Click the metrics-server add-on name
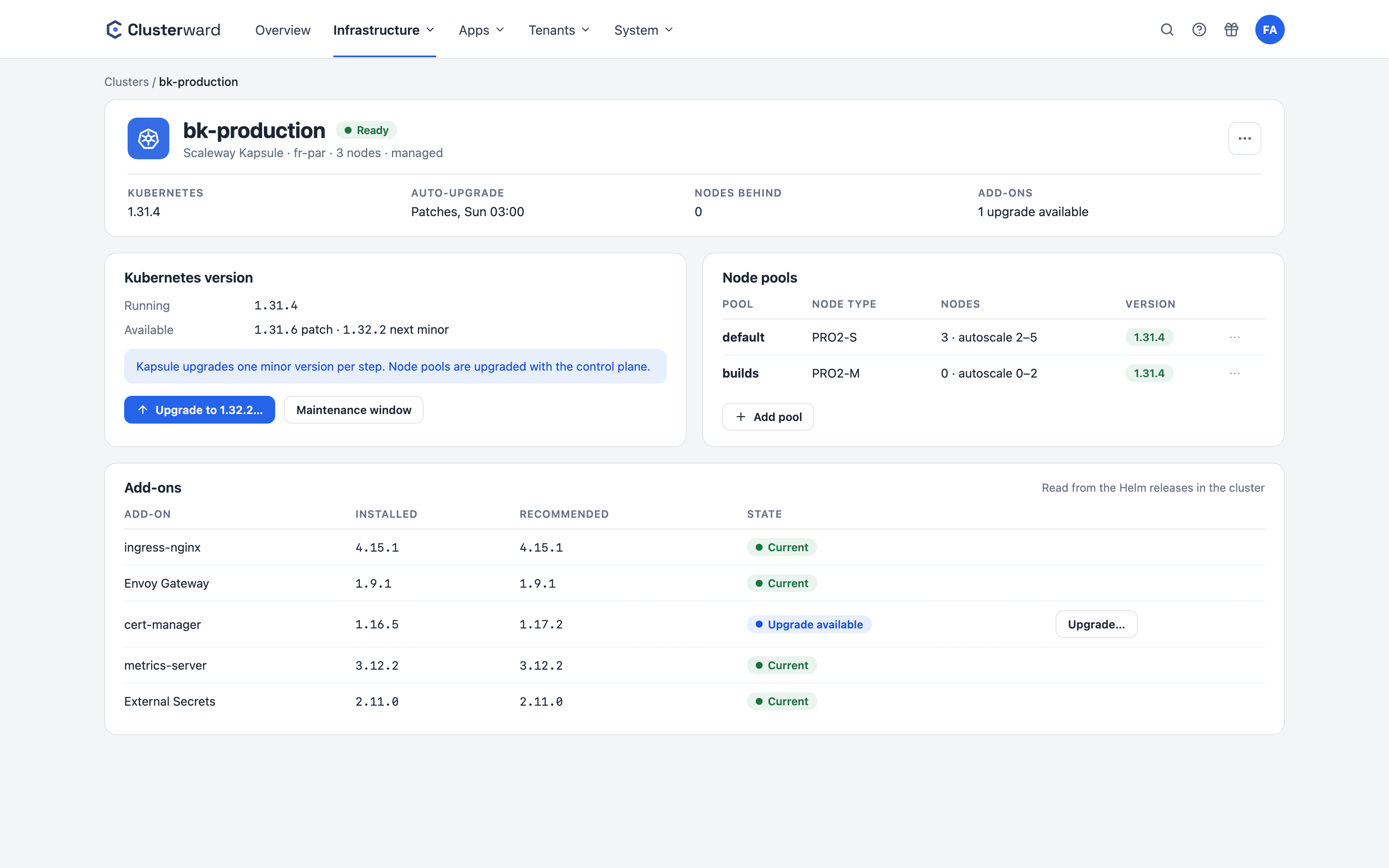Screen dimensions: 1389x868 click(x=165, y=666)
